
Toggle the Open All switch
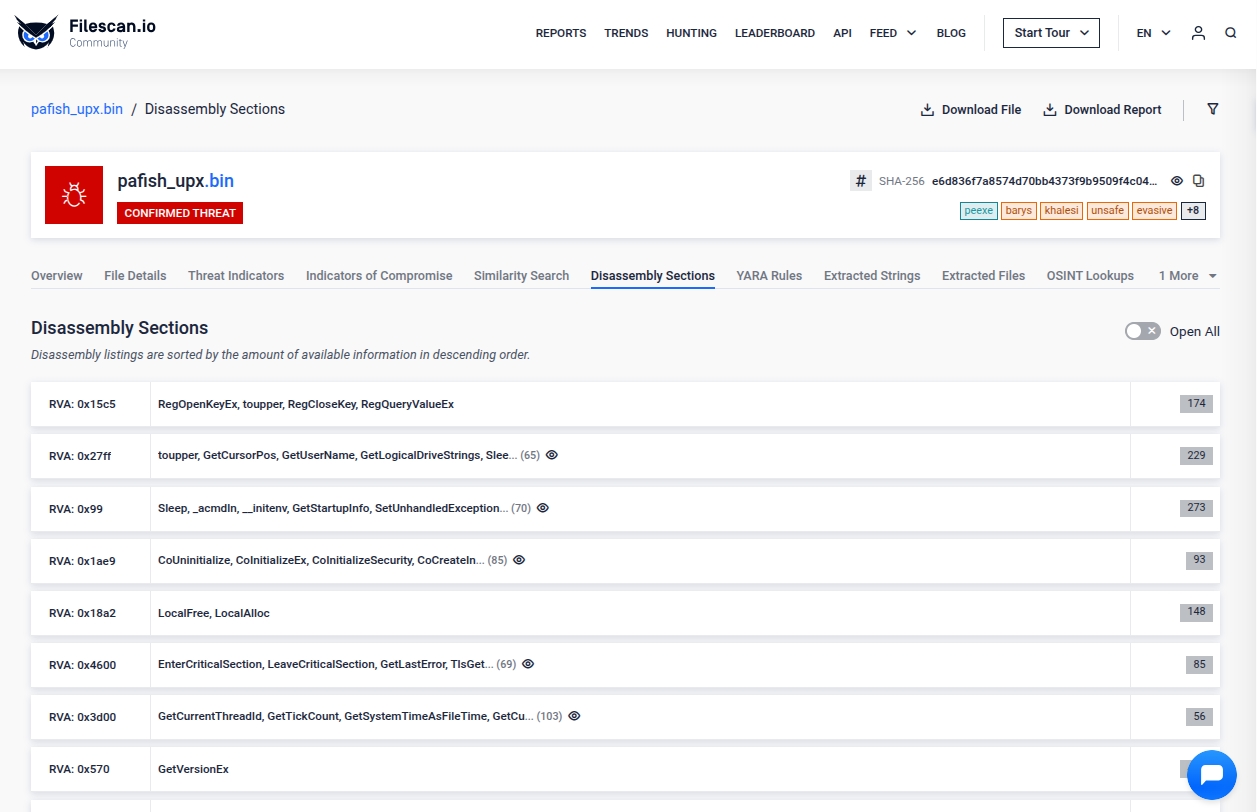coord(1142,331)
